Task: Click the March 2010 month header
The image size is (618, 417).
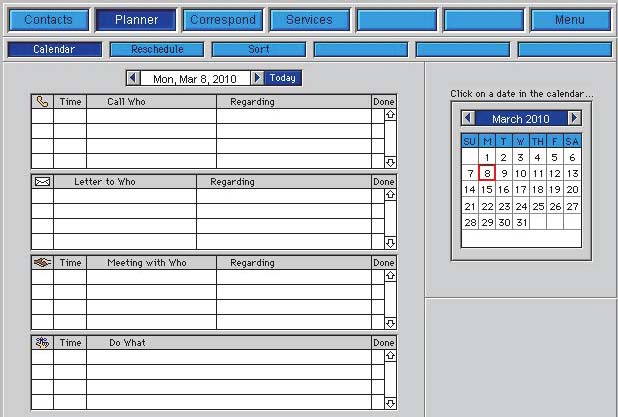Action: 521,119
